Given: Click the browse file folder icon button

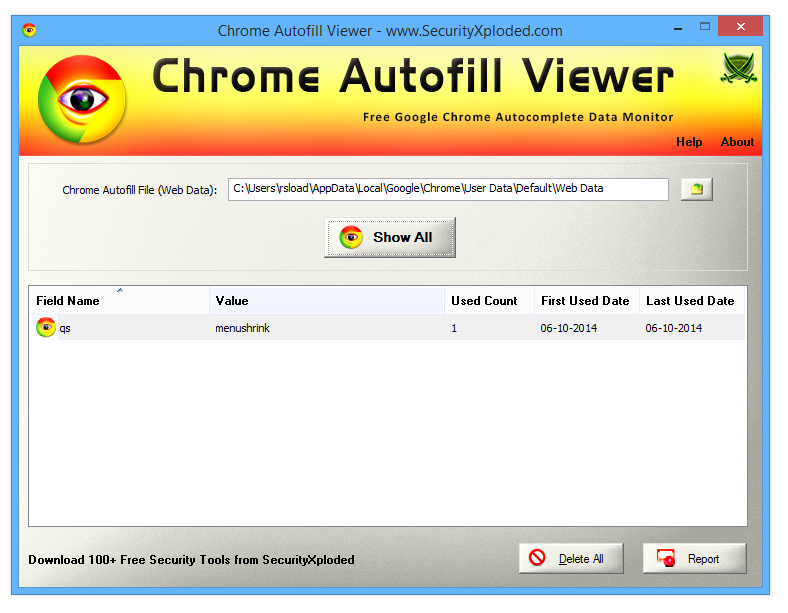Looking at the screenshot, I should (x=697, y=189).
